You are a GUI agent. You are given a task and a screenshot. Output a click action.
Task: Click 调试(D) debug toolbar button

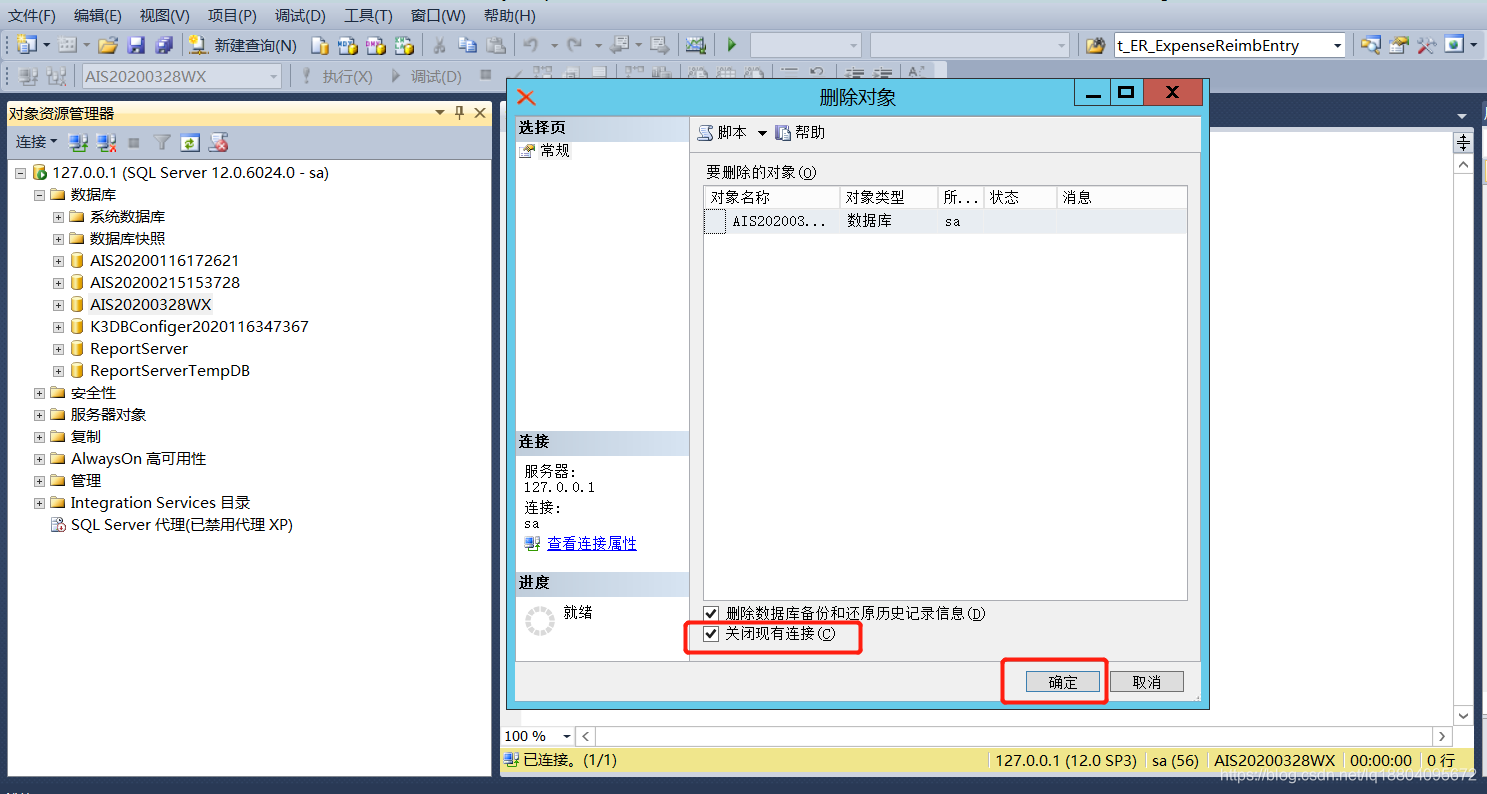pos(426,76)
